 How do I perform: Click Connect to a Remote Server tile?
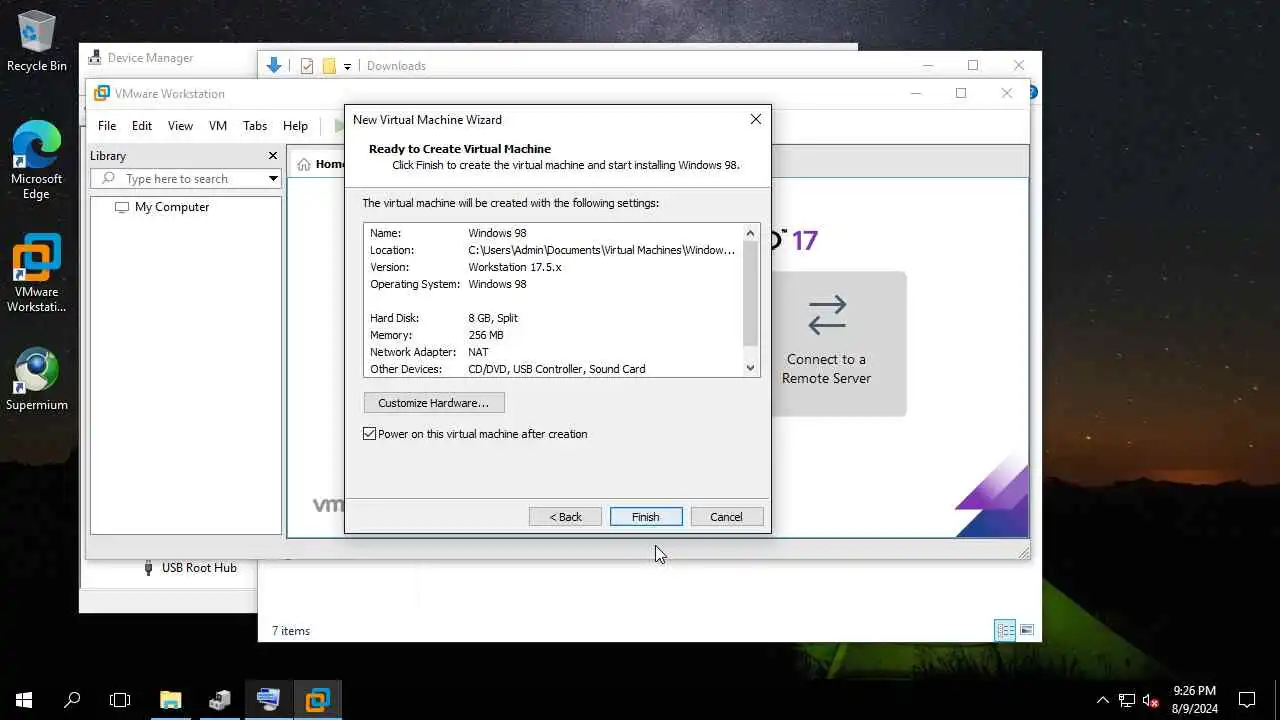(826, 344)
